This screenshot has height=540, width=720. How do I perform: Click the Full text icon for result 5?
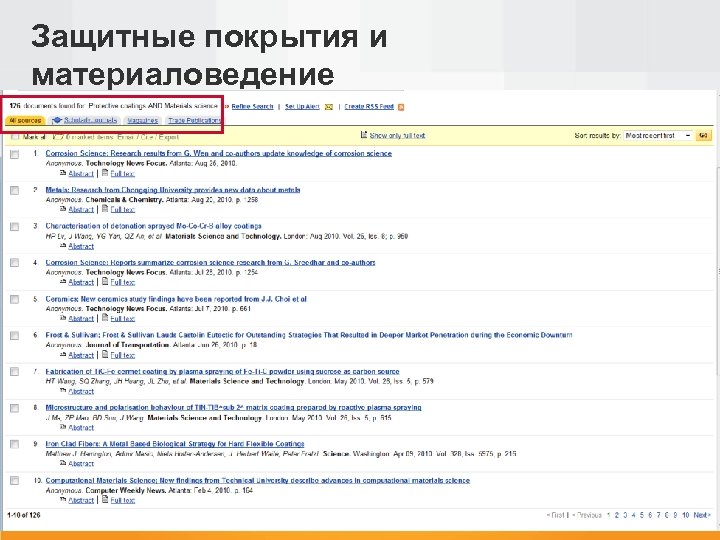pyautogui.click(x=105, y=317)
